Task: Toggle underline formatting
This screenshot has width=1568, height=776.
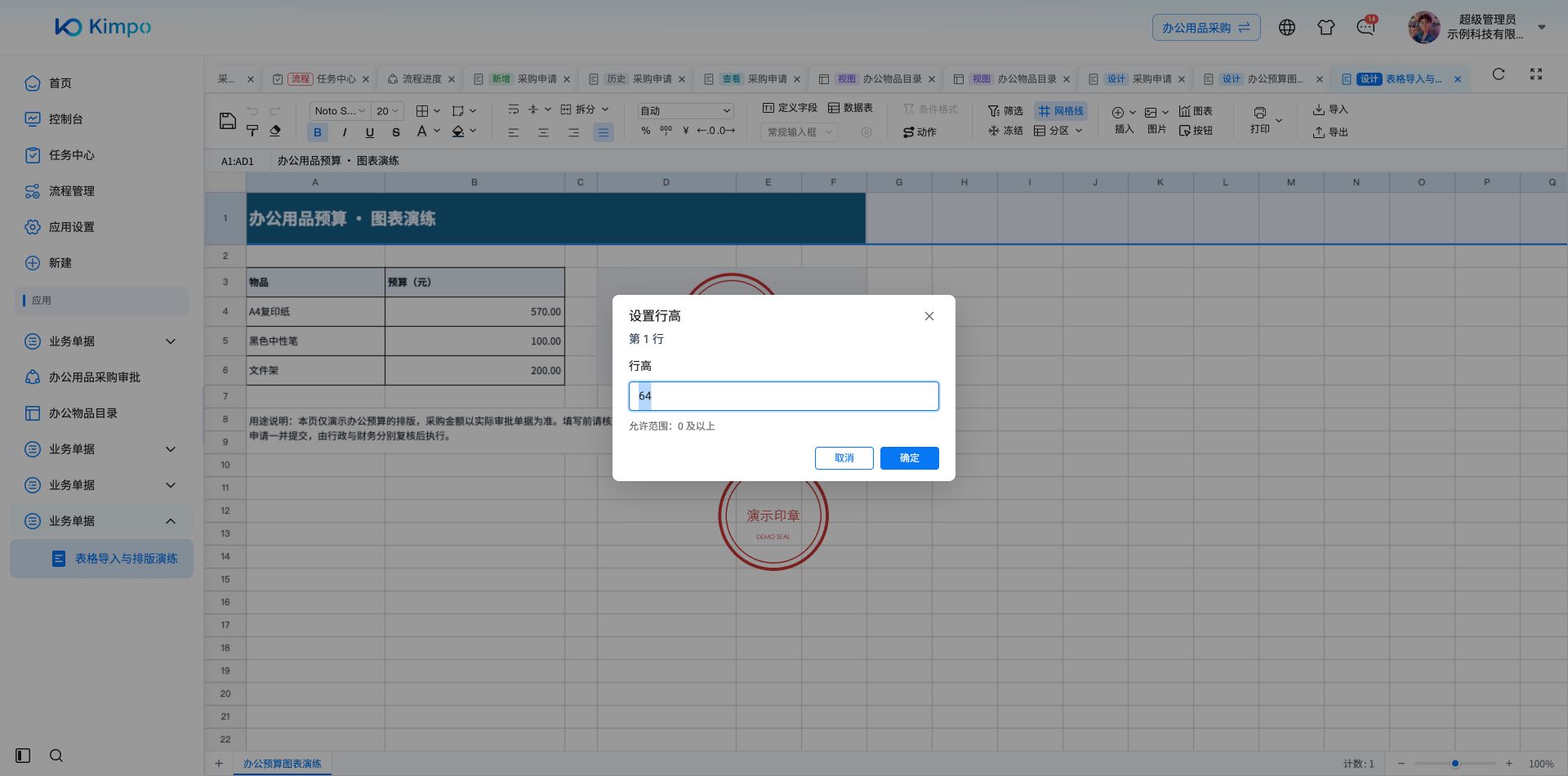Action: pos(370,132)
